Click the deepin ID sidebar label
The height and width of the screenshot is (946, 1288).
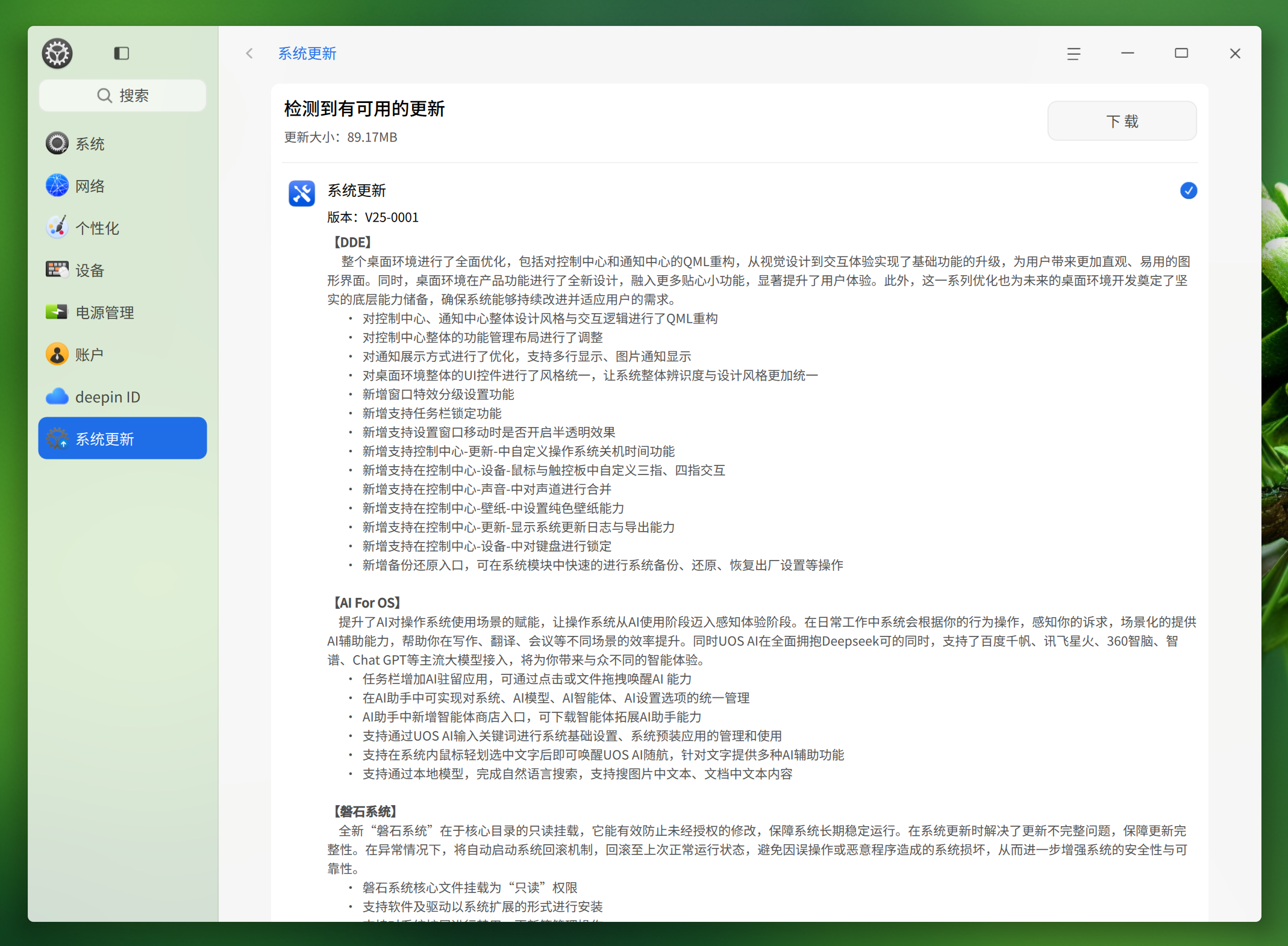pos(108,397)
